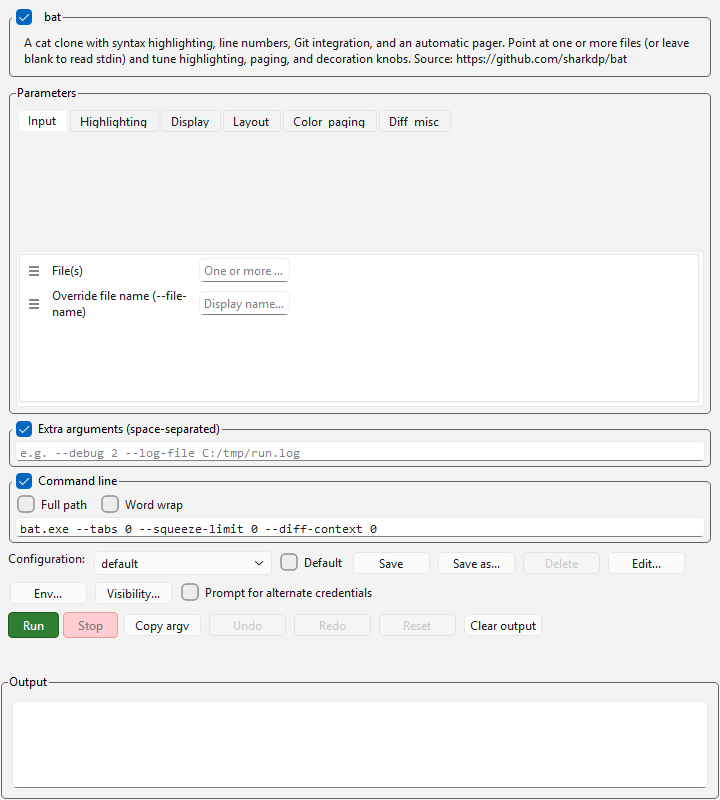The width and height of the screenshot is (720, 800).
Task: Click the Stop button
Action: tap(90, 626)
